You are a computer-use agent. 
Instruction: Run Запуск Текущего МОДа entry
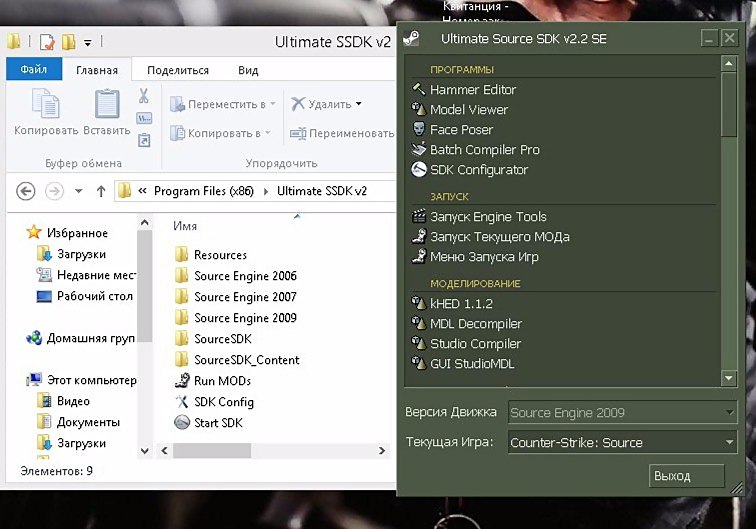click(x=490, y=237)
